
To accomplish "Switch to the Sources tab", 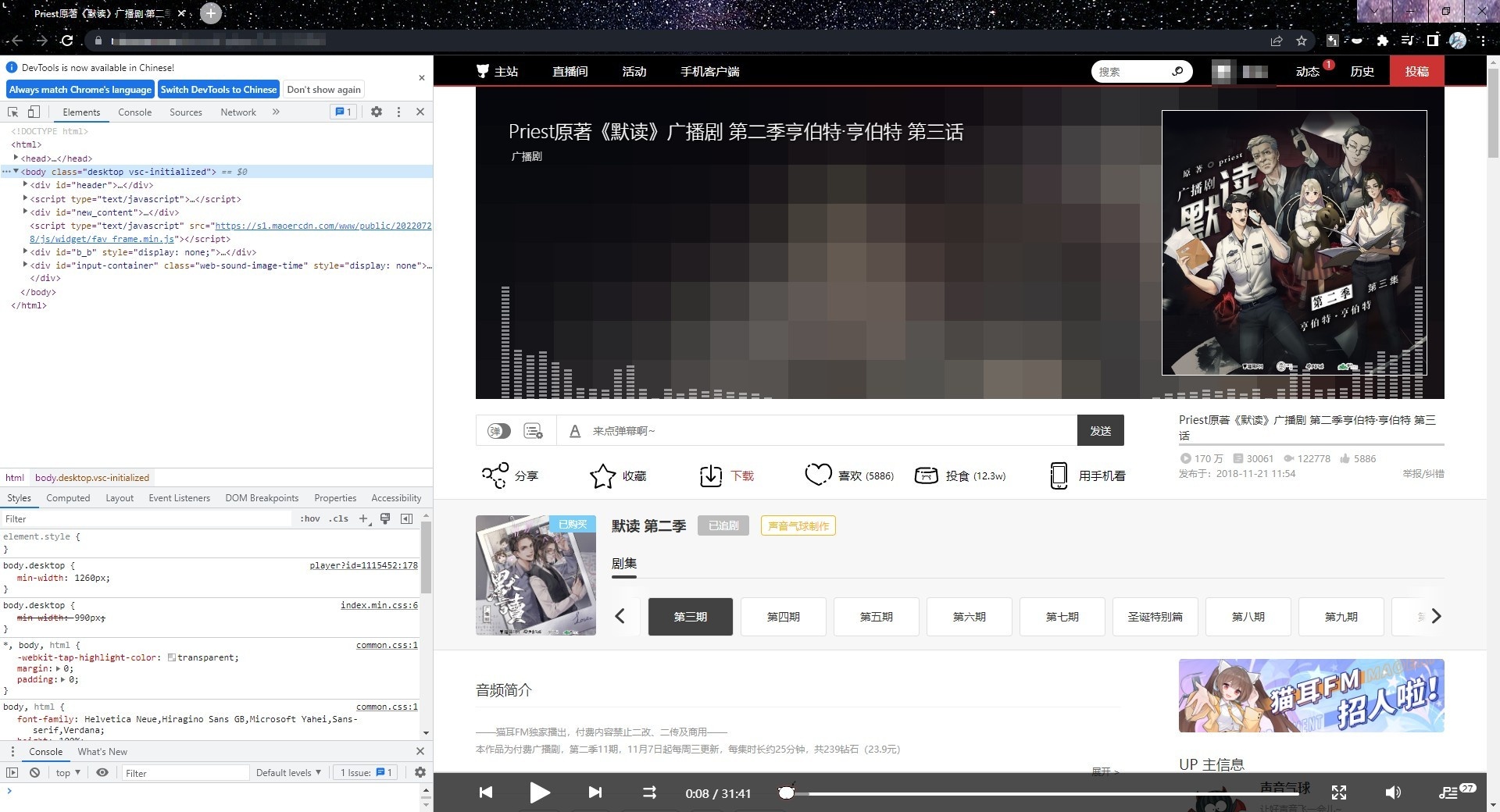I will coord(186,112).
